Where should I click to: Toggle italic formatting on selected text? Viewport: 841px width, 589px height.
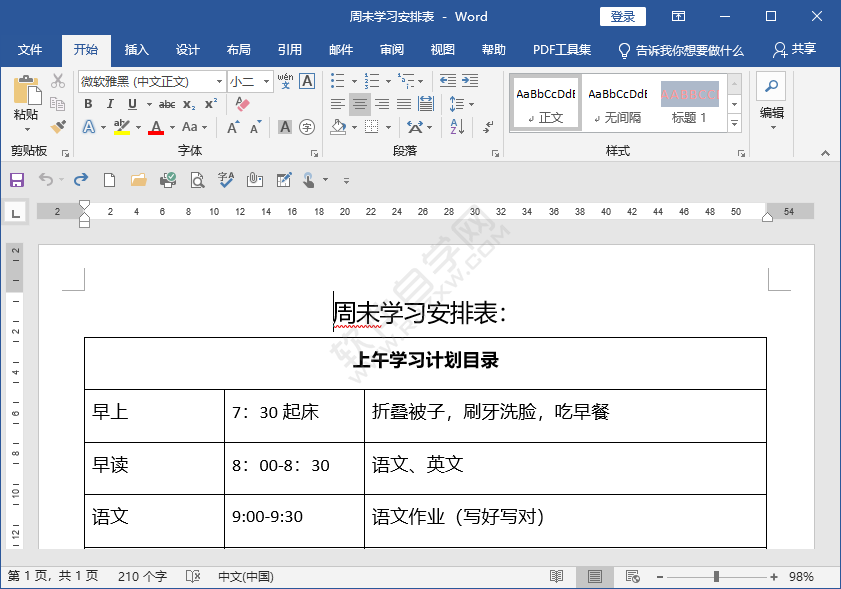coord(111,103)
